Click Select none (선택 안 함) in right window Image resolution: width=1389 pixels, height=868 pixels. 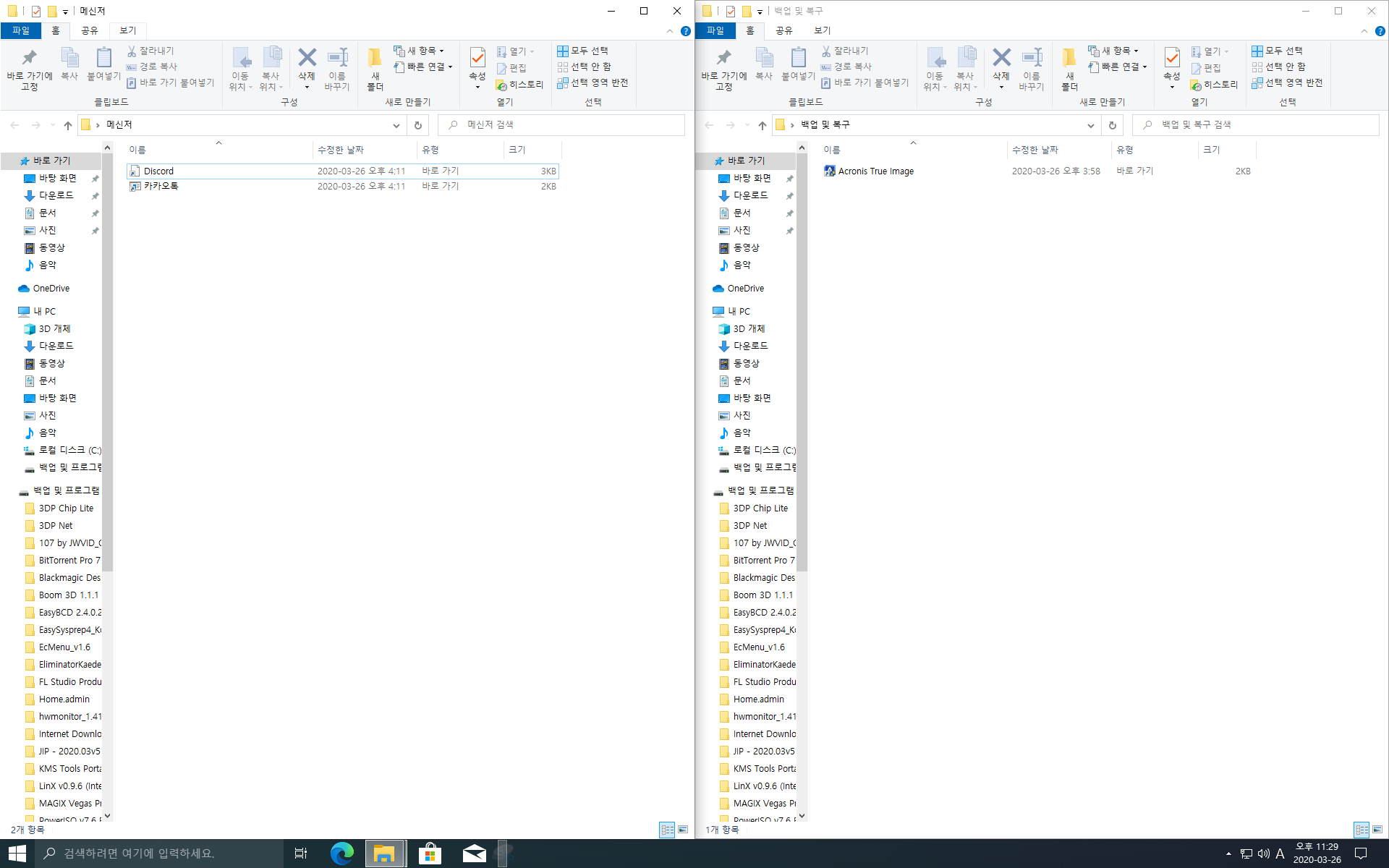[x=1279, y=67]
